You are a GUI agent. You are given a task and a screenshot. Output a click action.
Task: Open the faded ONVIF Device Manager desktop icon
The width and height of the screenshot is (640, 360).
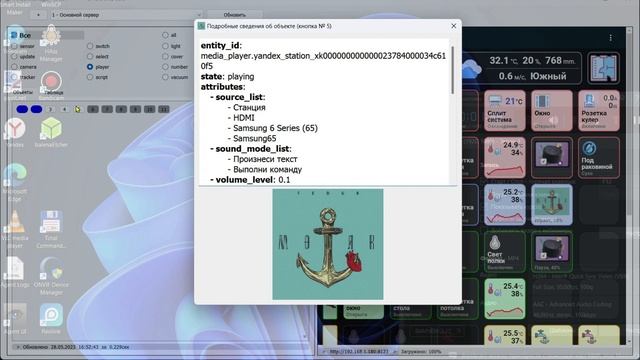(51, 276)
